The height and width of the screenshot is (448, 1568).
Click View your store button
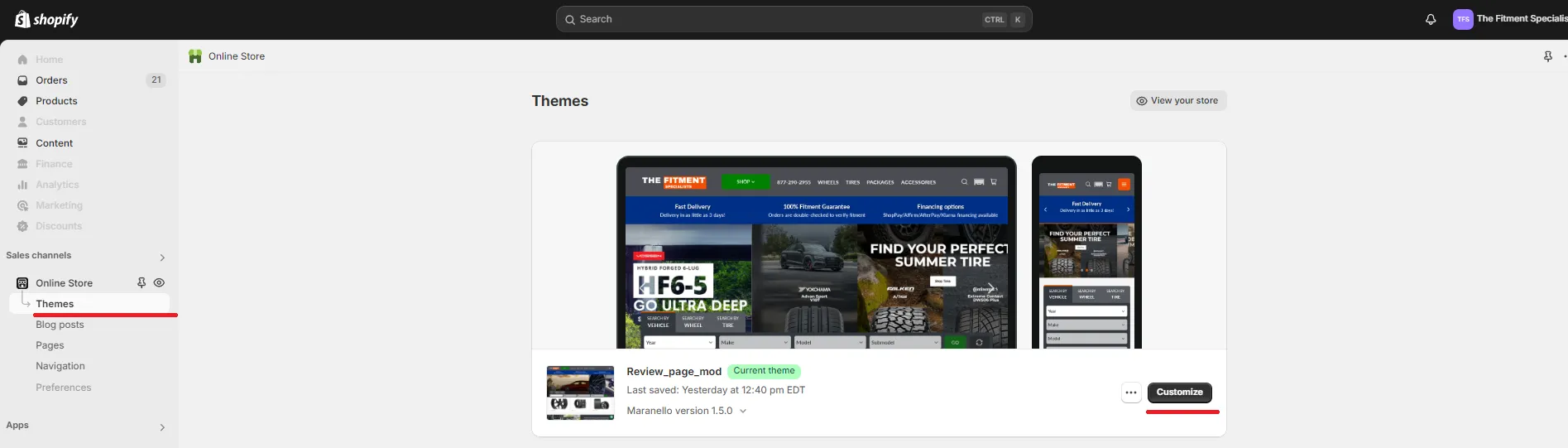1177,101
